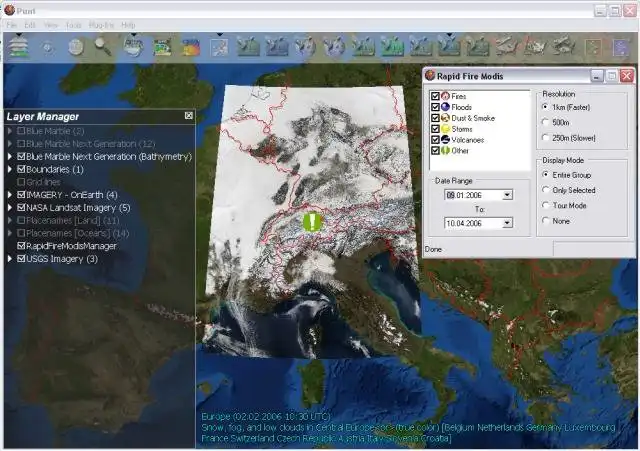Uncheck the Fires checkbox
The width and height of the screenshot is (640, 451).
pos(435,96)
